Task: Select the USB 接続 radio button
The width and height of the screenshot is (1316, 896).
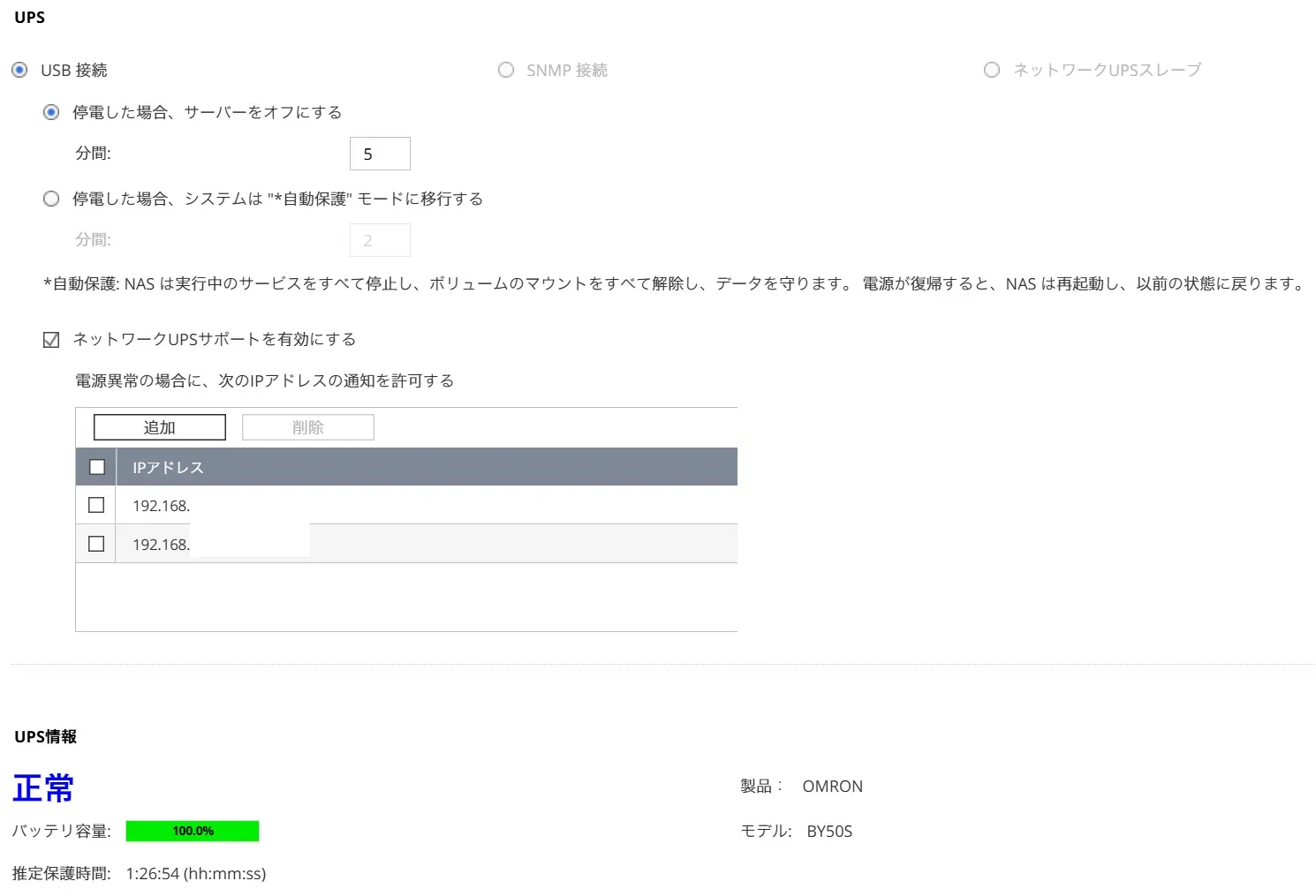Action: pos(19,70)
